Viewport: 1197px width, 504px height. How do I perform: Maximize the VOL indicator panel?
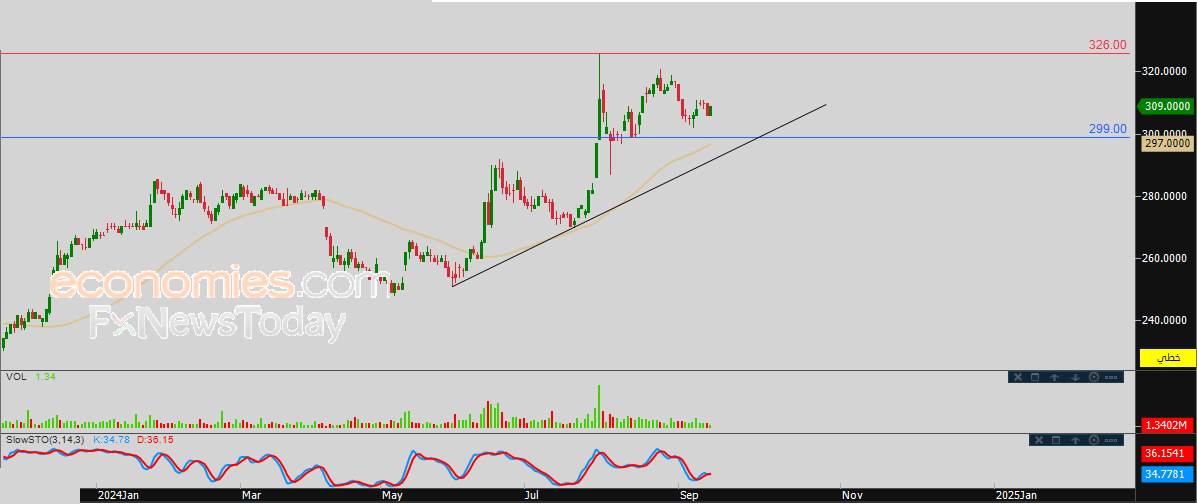point(1035,377)
